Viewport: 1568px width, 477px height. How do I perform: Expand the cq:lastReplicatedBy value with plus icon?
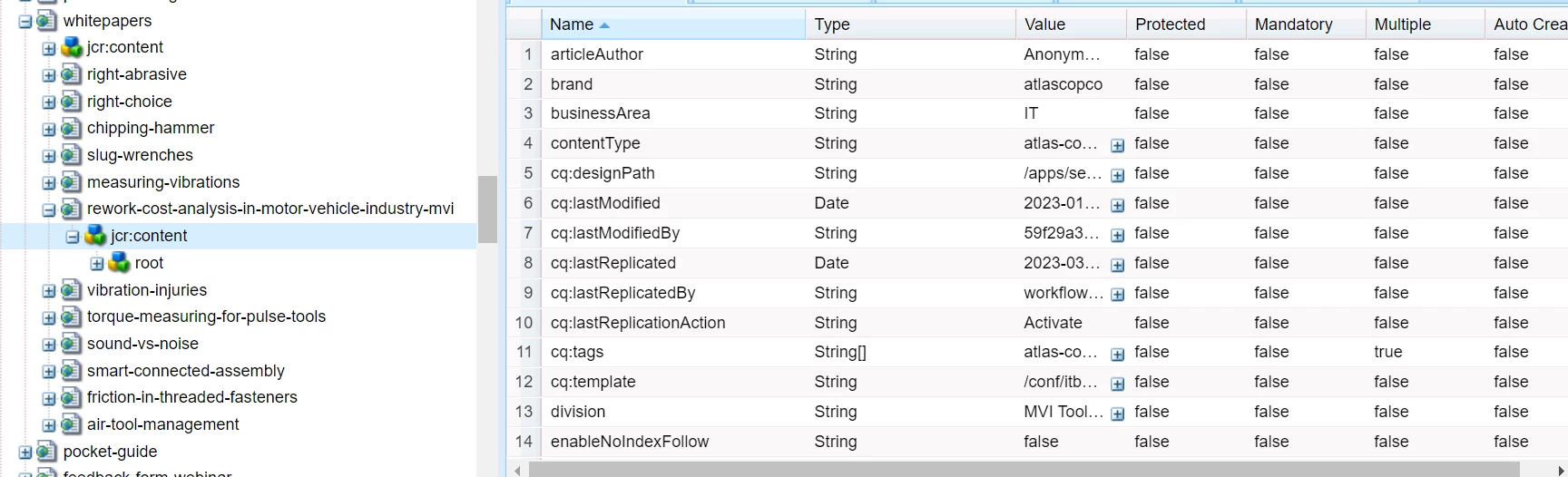pos(1118,295)
